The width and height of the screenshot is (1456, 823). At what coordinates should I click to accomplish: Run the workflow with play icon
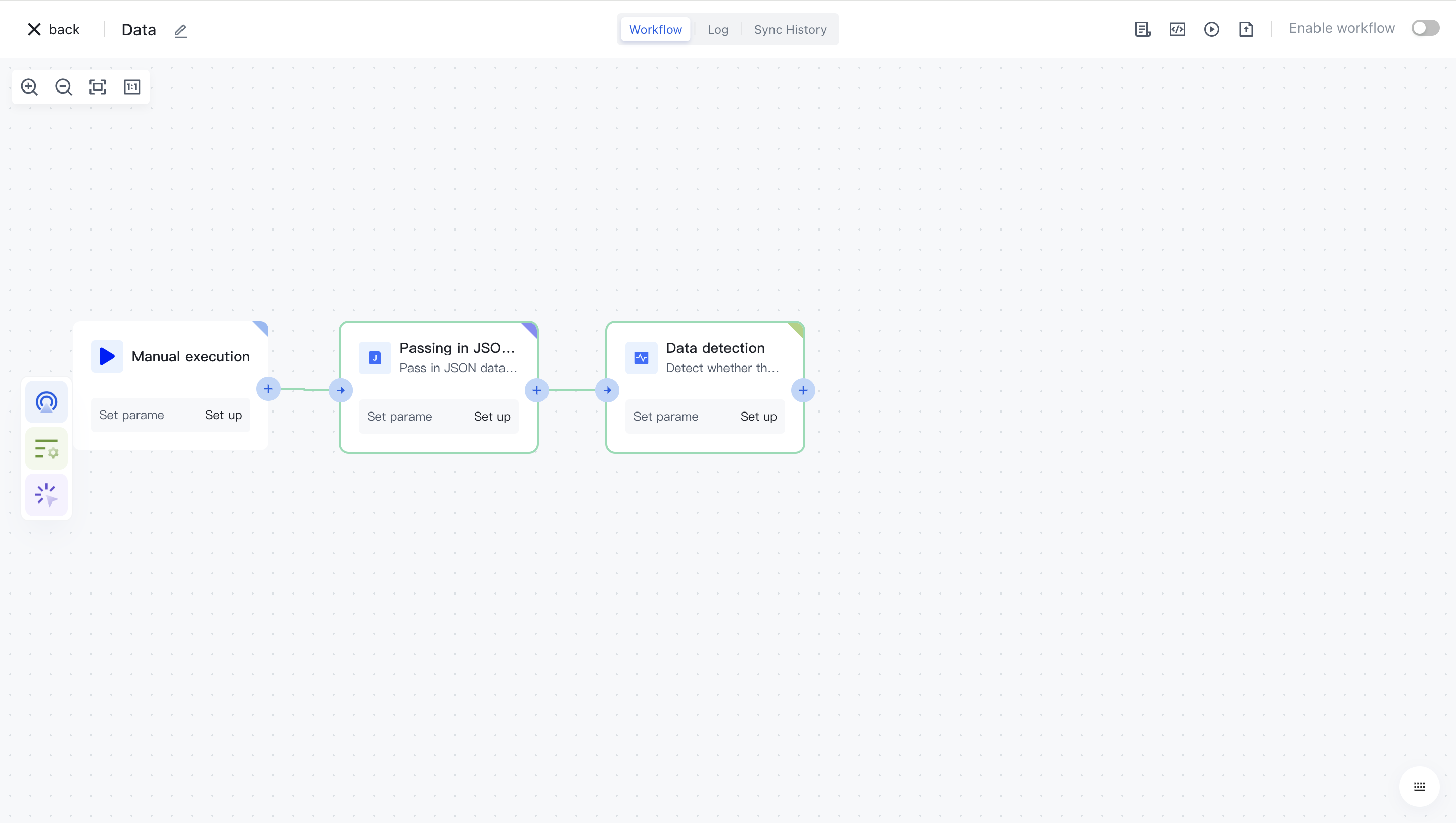coord(1211,29)
